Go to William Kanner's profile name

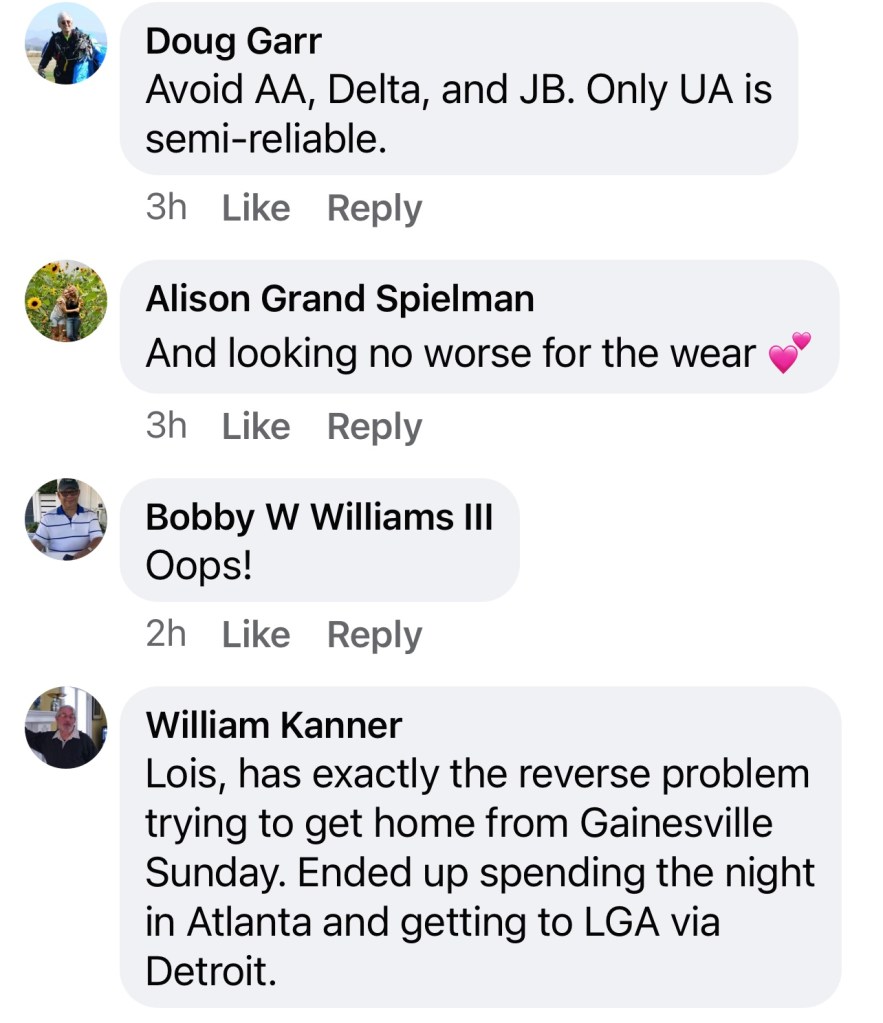(274, 724)
